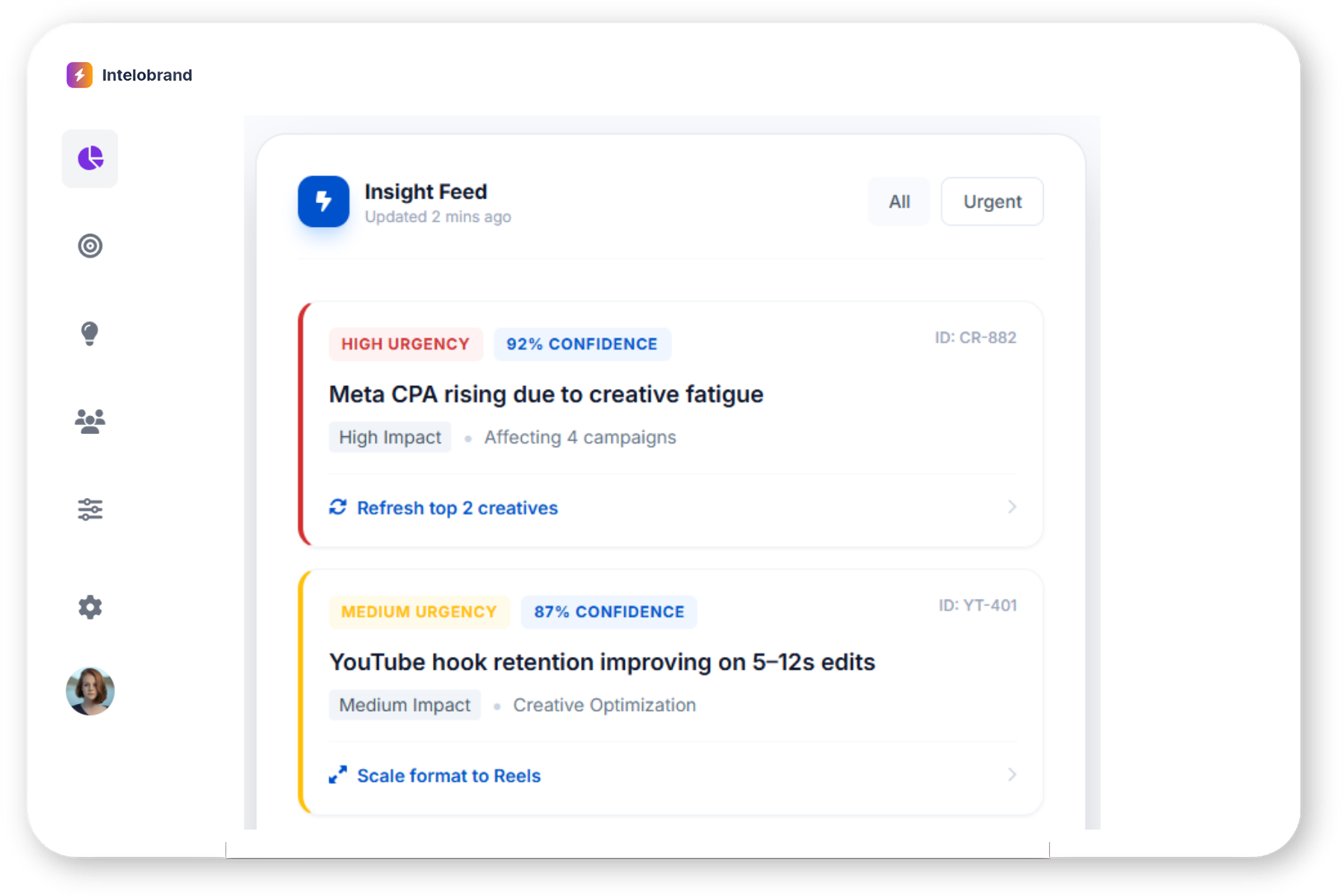Expand the Scale format to Reels chevron
Screen dimensions: 1344x896
point(1012,775)
